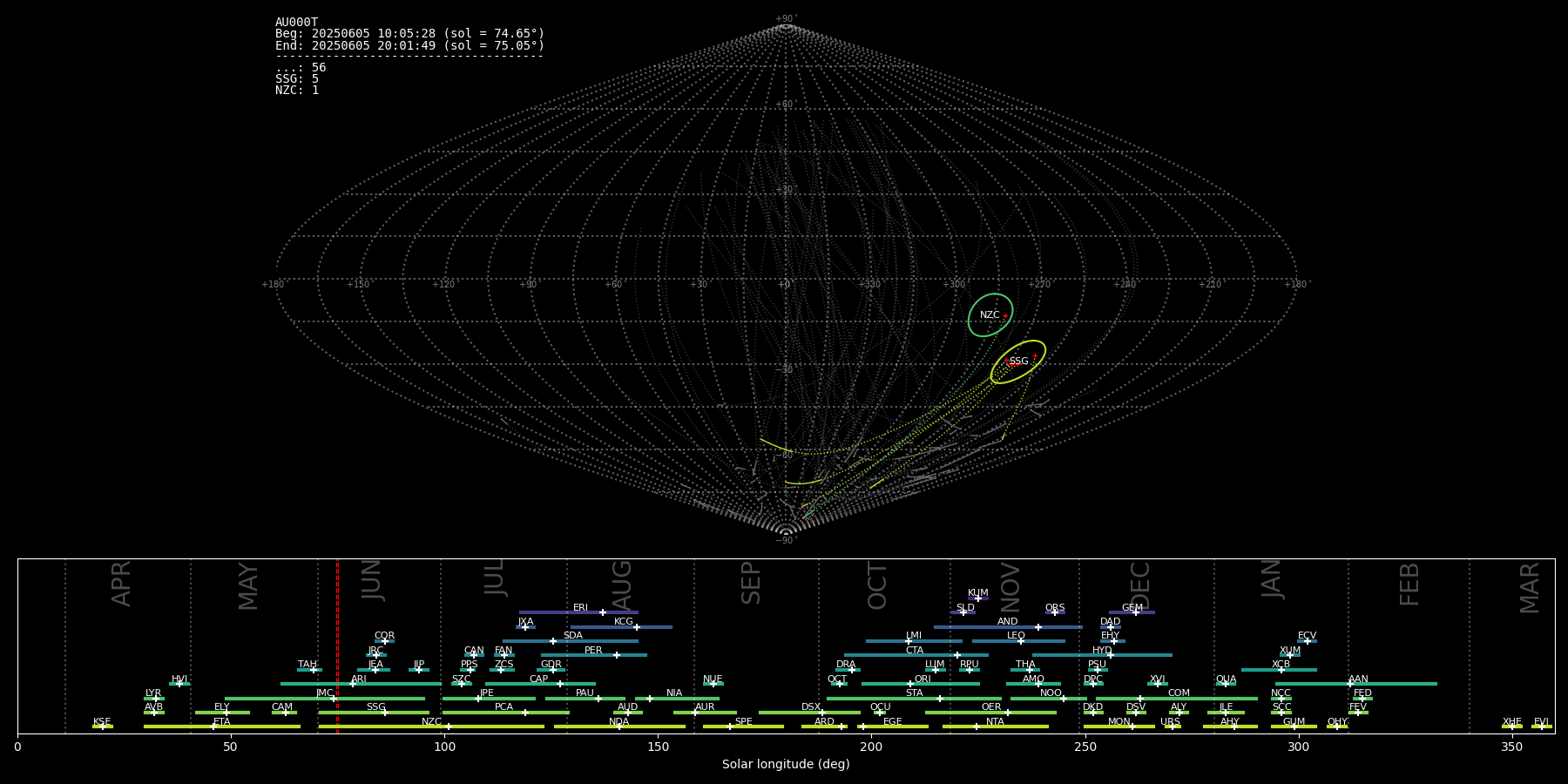Select the ETA shower label in timeline

(222, 722)
